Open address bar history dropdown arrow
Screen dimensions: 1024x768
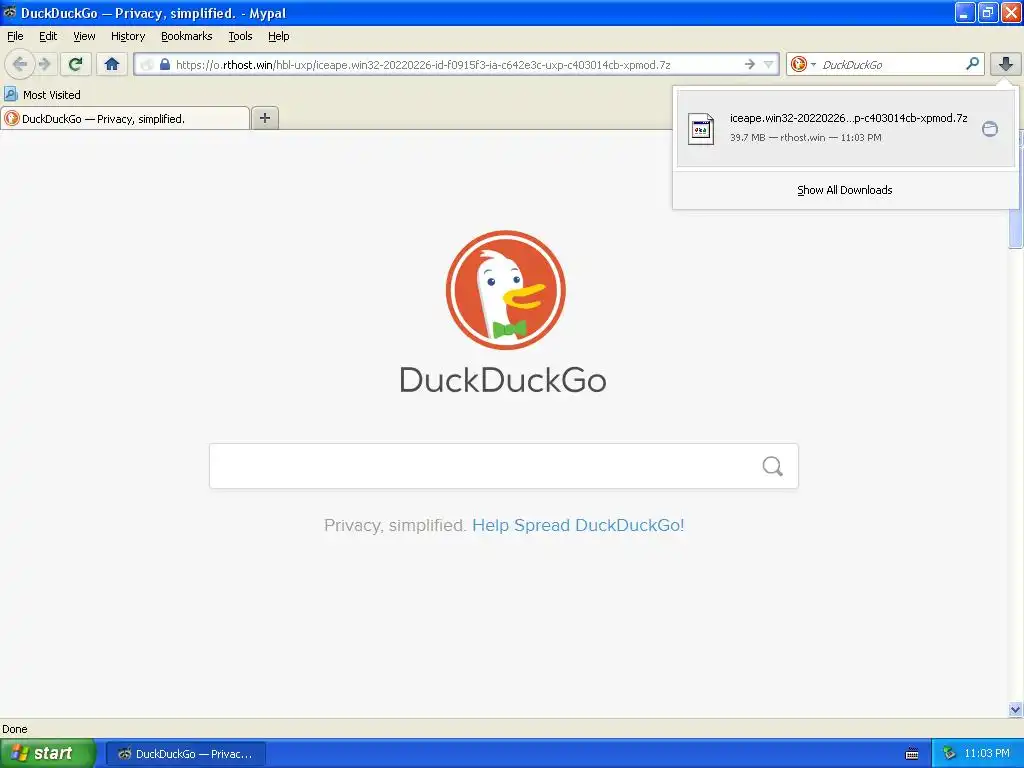click(769, 64)
